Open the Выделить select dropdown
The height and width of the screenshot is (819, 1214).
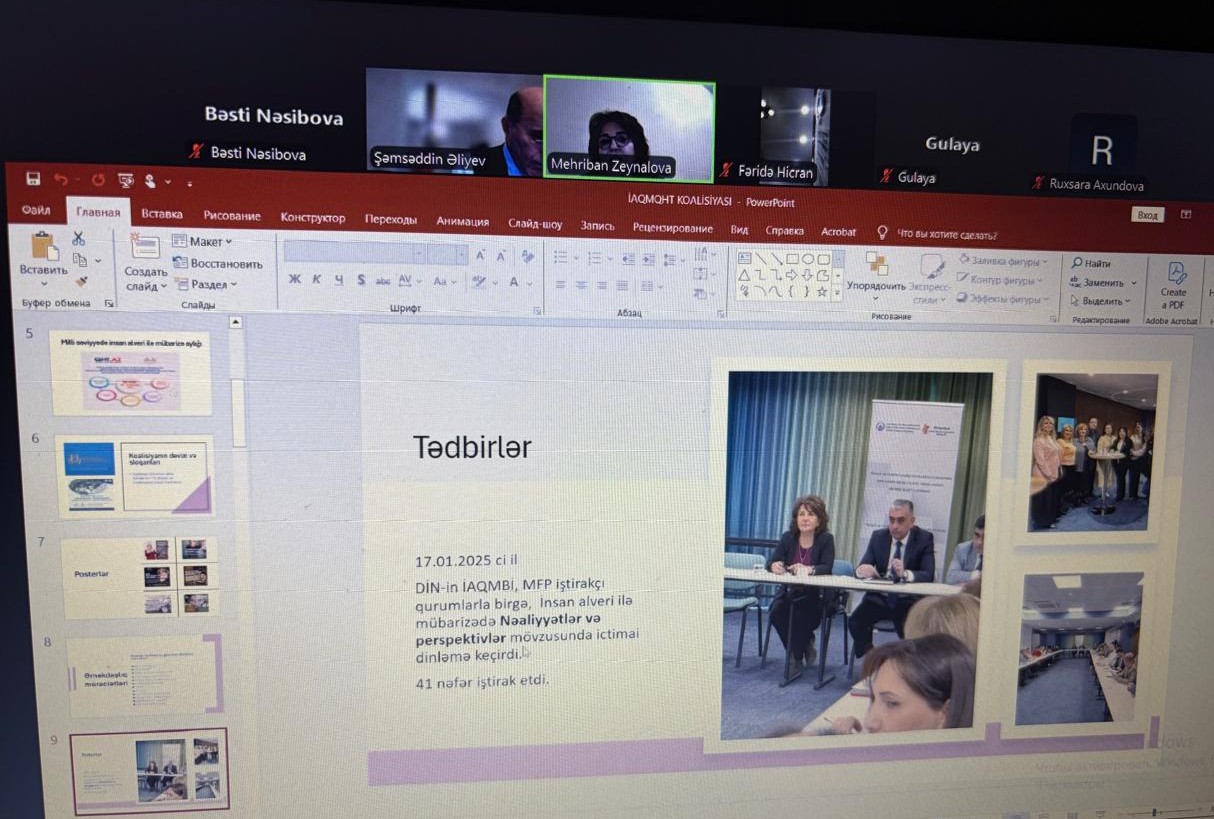click(1101, 301)
